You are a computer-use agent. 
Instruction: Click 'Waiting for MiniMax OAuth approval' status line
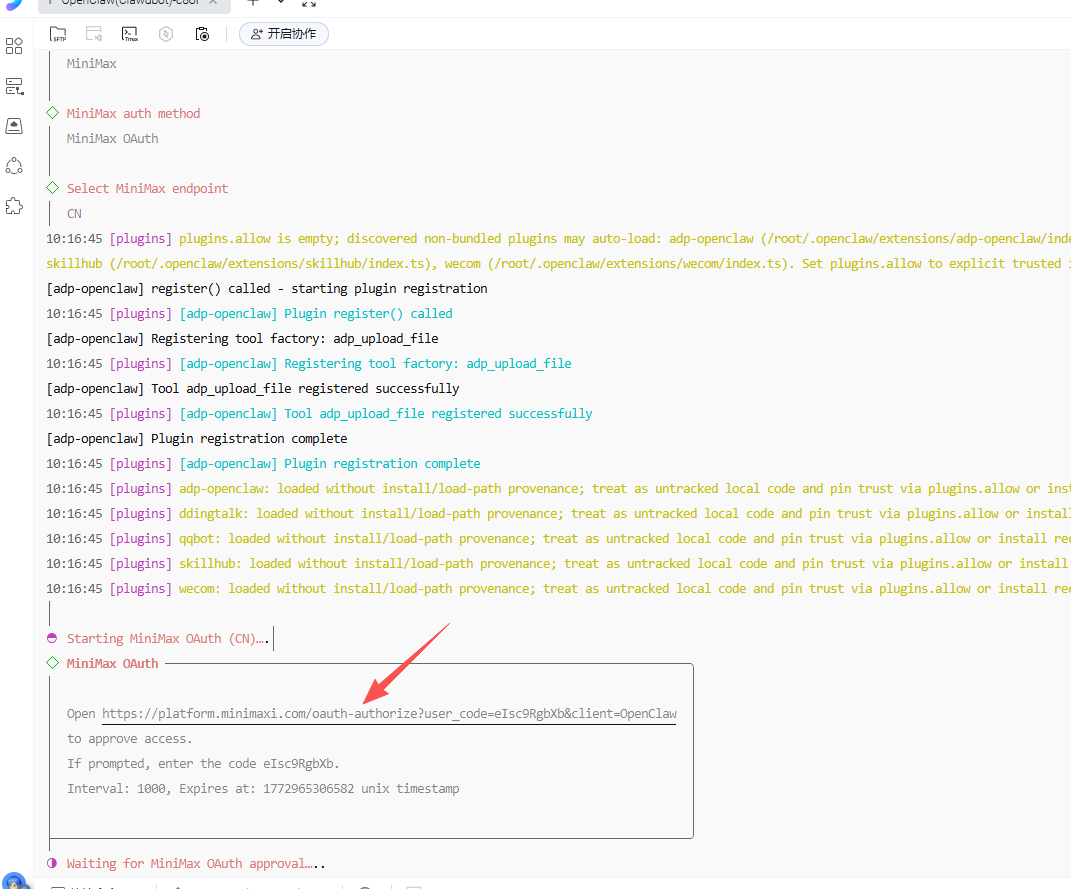point(195,864)
